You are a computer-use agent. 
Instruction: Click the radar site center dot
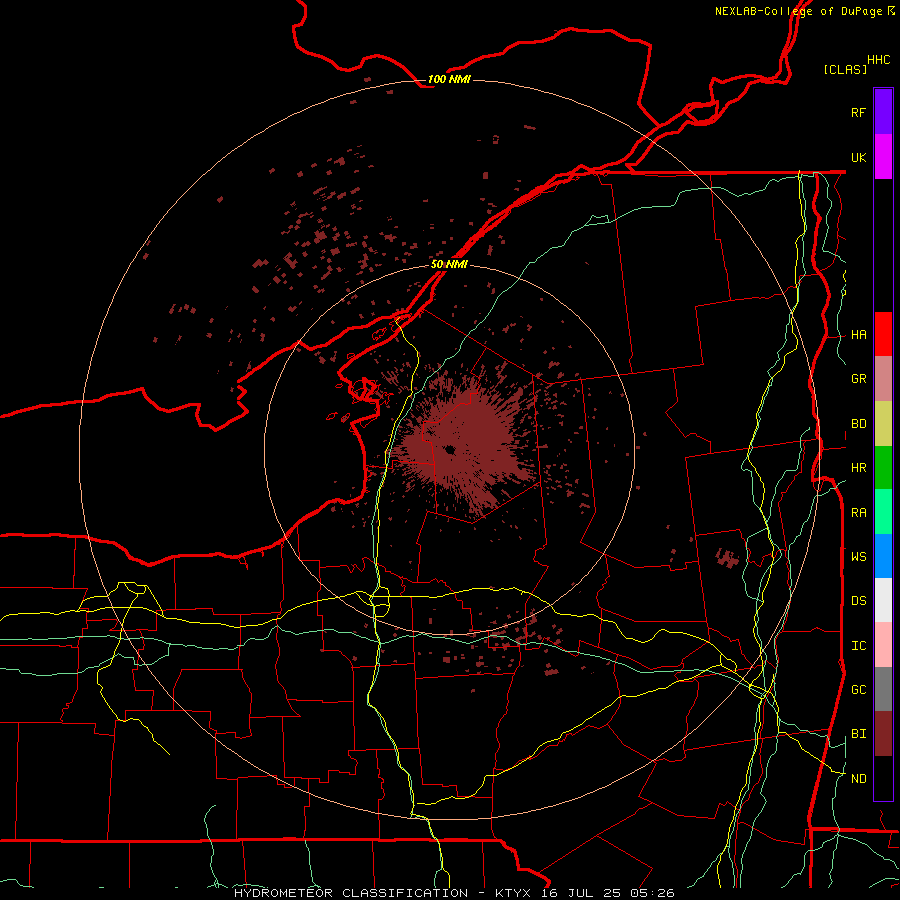pos(449,450)
